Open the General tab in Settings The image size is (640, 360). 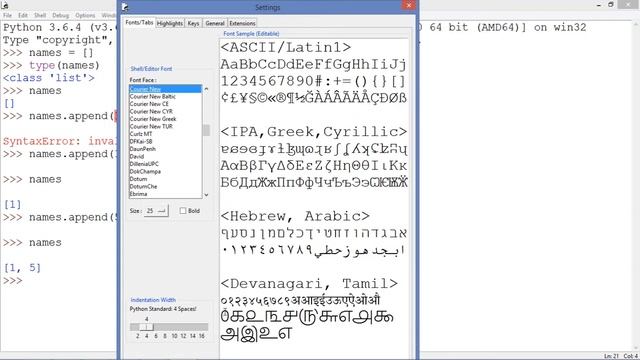point(215,23)
